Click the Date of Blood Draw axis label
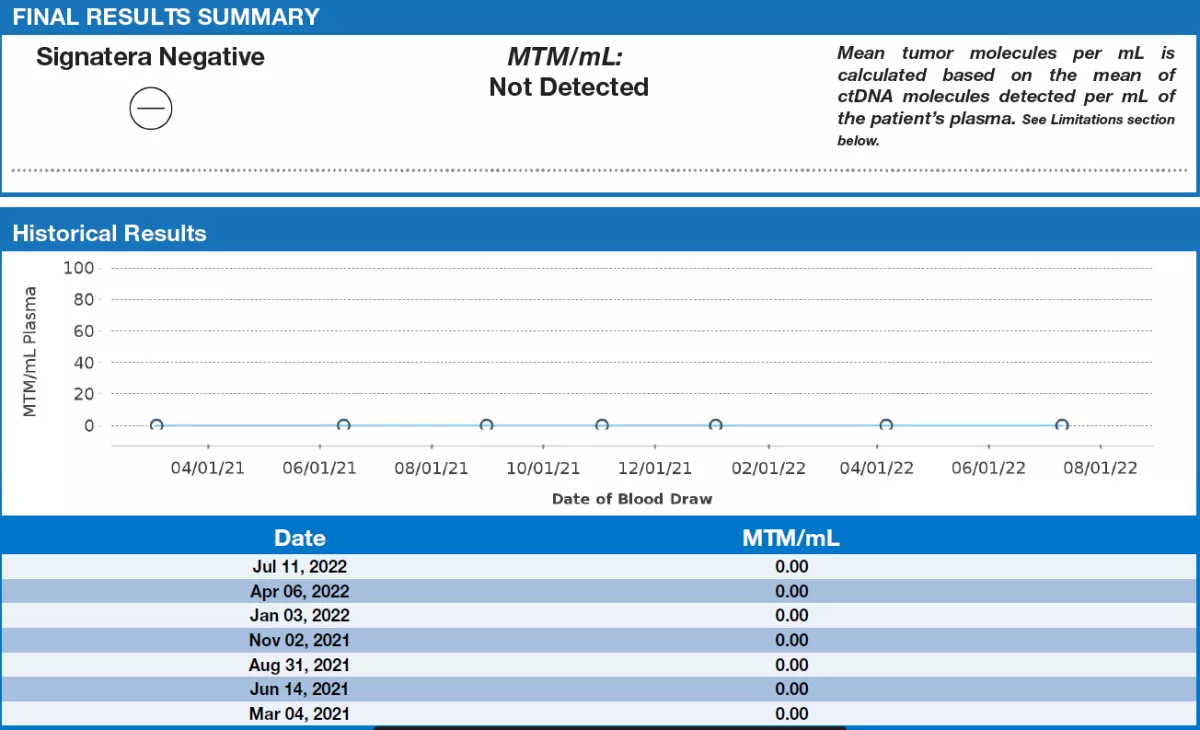Image resolution: width=1200 pixels, height=730 pixels. point(632,498)
